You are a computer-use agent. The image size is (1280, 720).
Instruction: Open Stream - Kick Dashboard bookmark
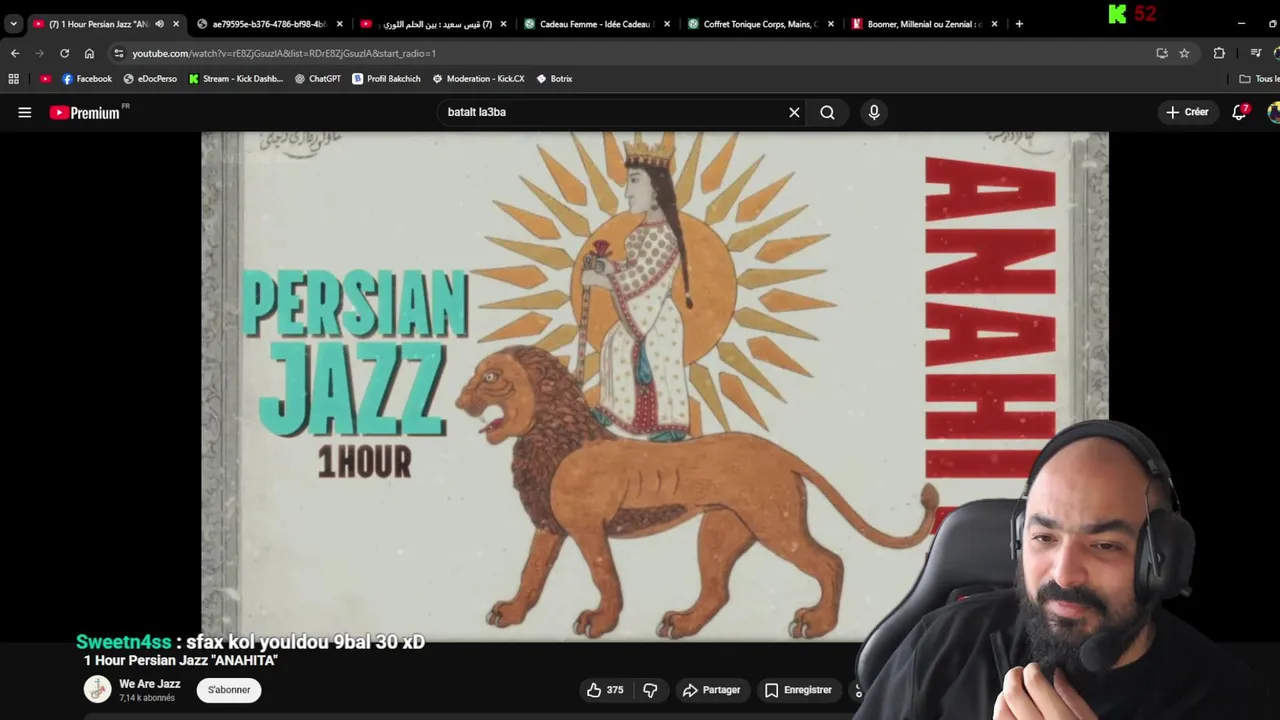(x=236, y=79)
